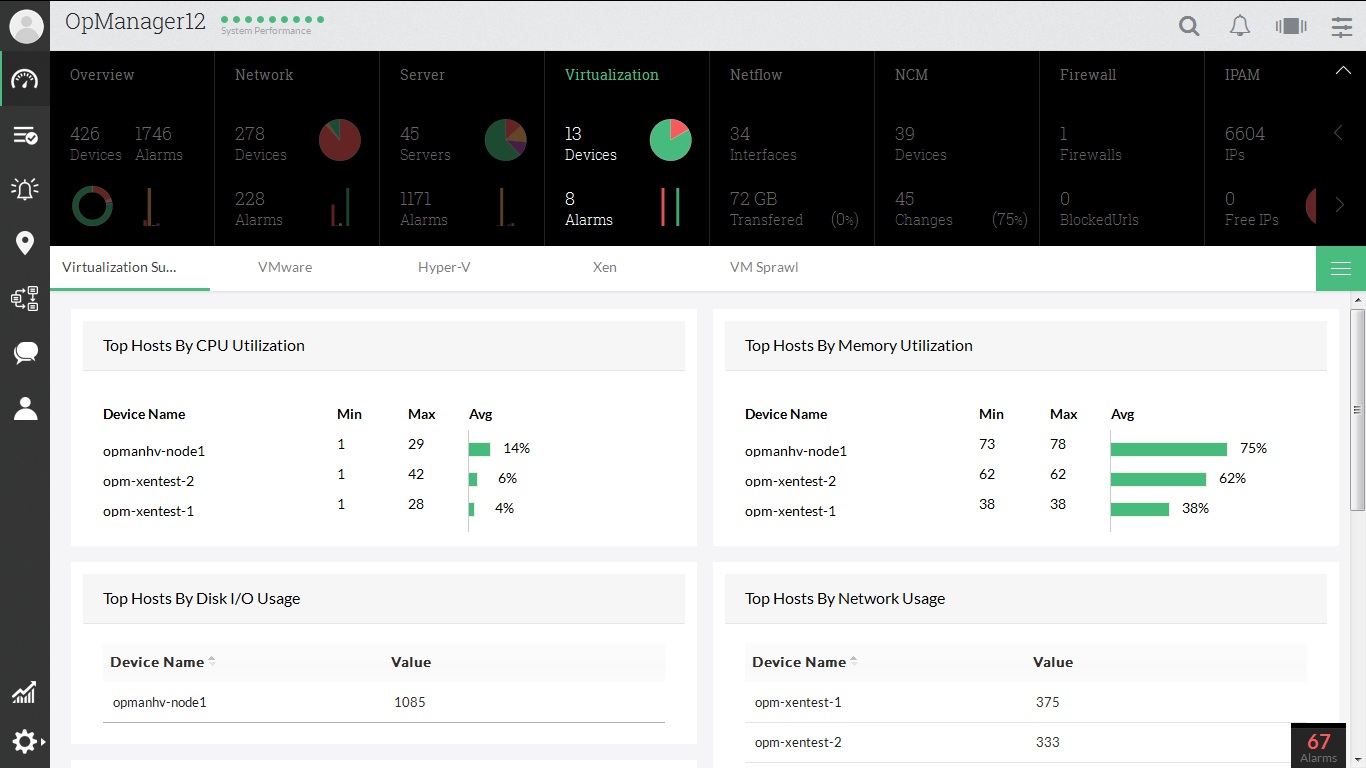This screenshot has width=1366, height=768.
Task: Click the OpManager12 product title
Action: [135, 22]
